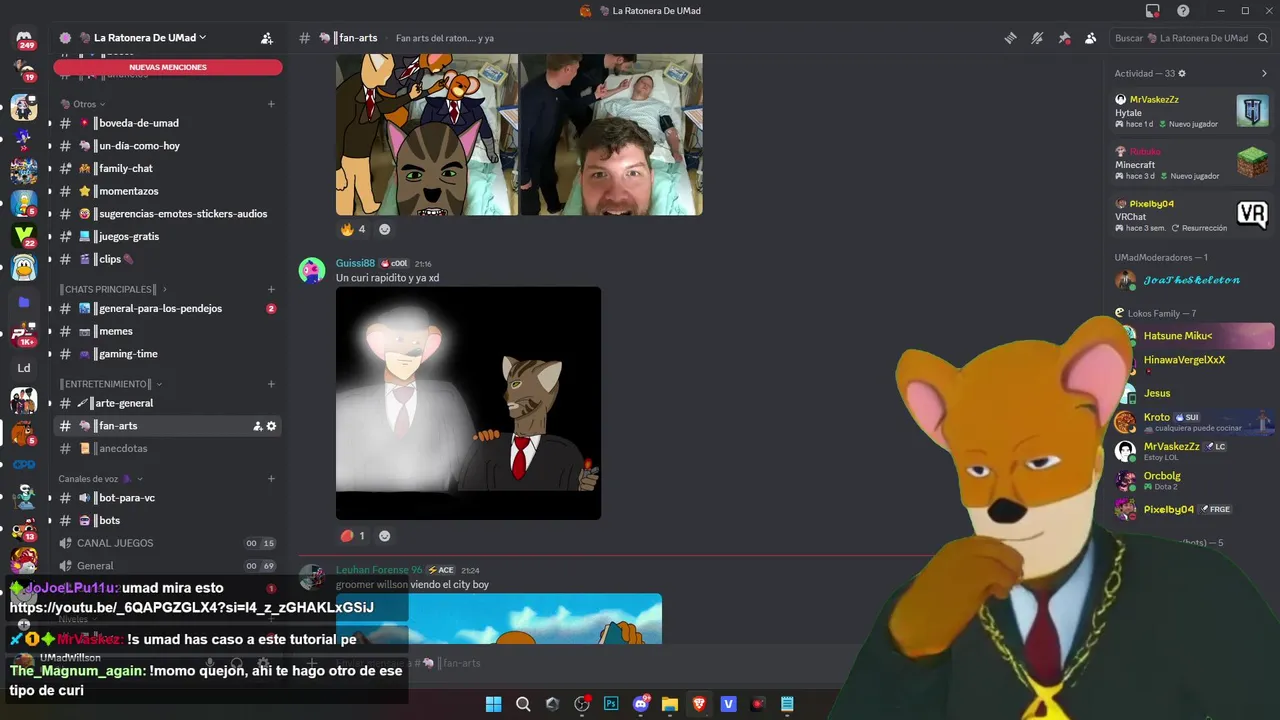Click the fan-arts channel settings gear

pos(271,426)
